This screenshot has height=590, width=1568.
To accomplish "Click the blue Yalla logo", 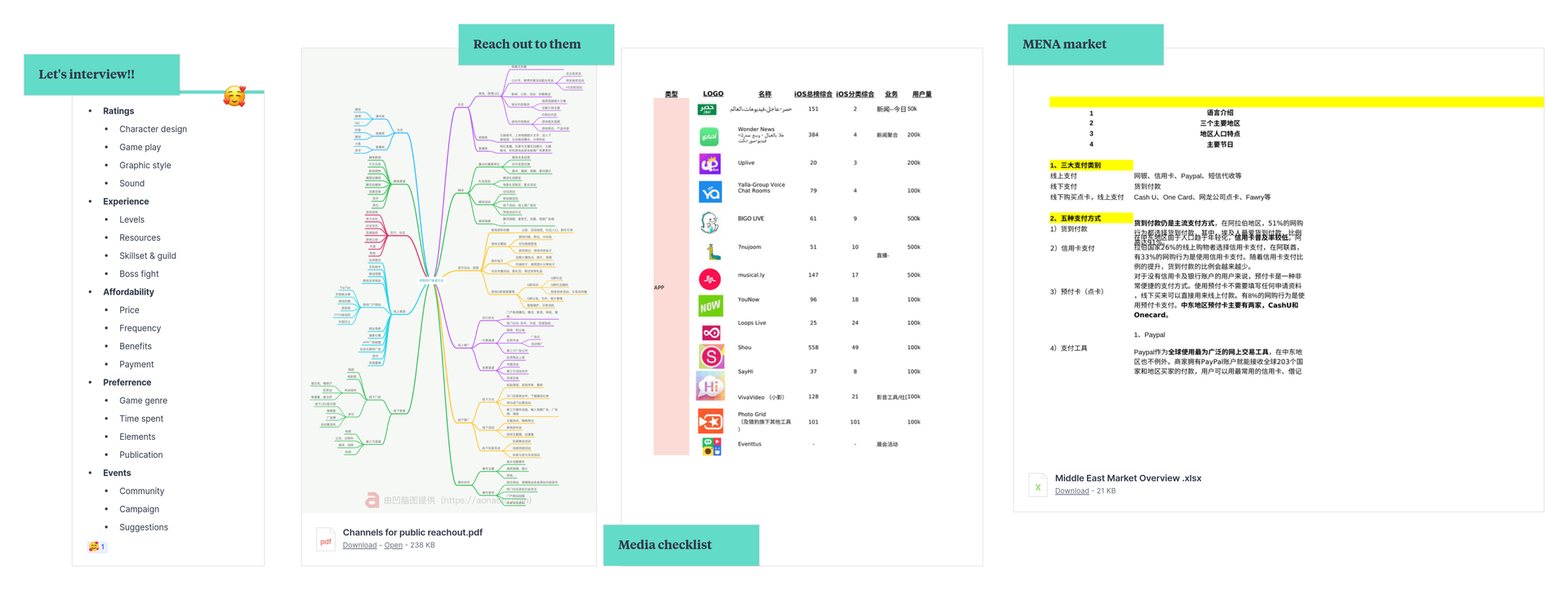I will click(710, 192).
